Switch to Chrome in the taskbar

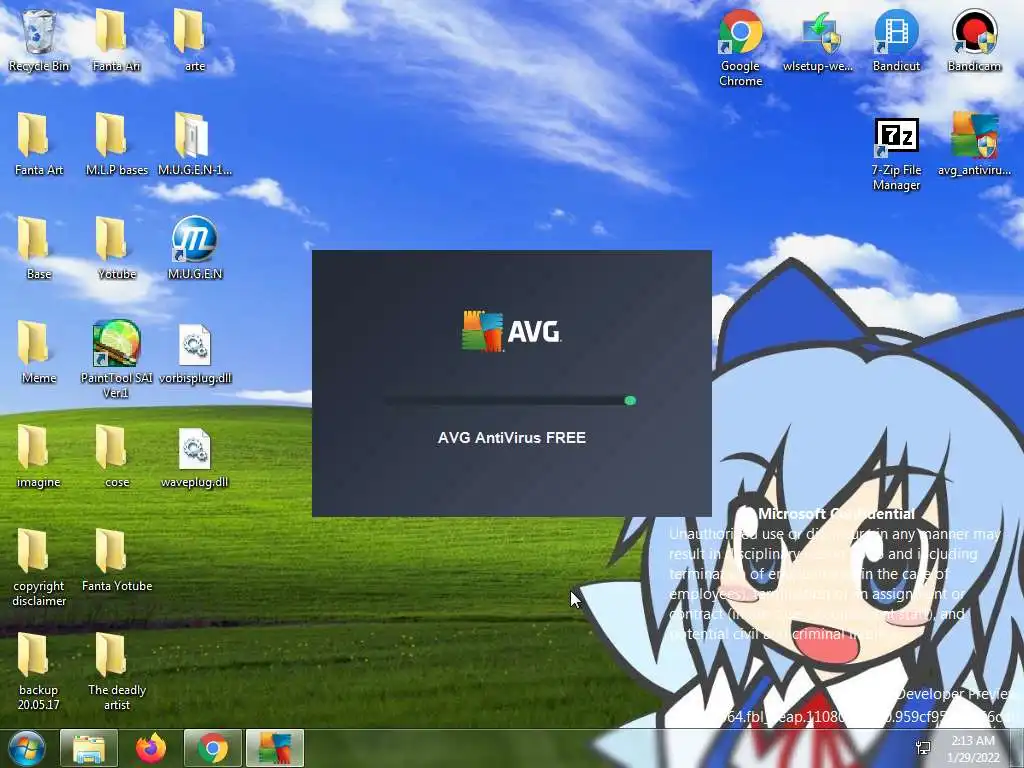(213, 748)
